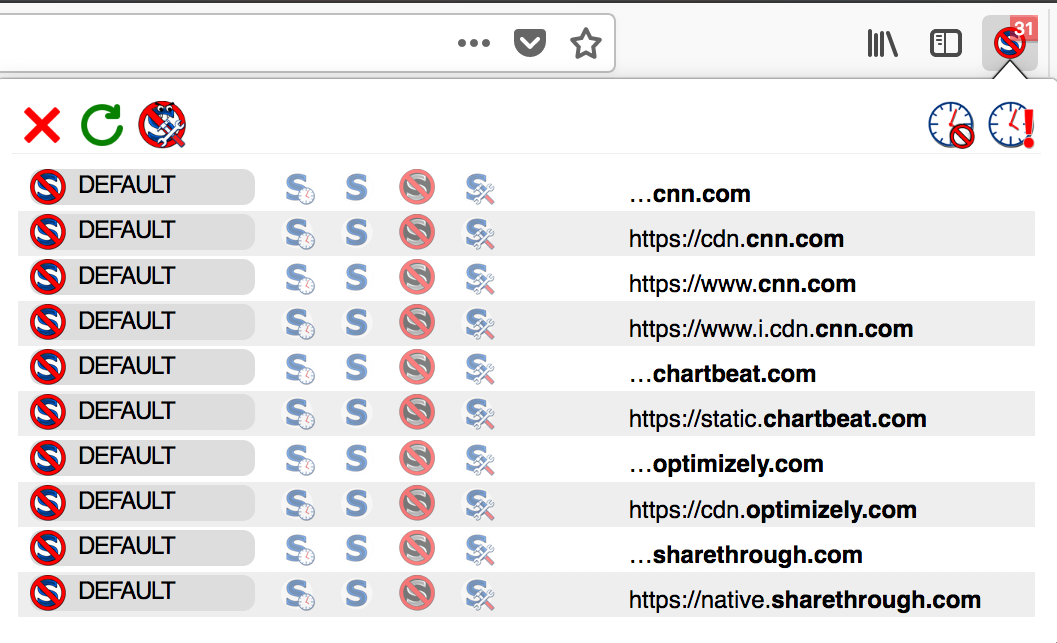Click NoScript extension icon with 31 badge
Screen dimensions: 1057x643
click(1010, 43)
